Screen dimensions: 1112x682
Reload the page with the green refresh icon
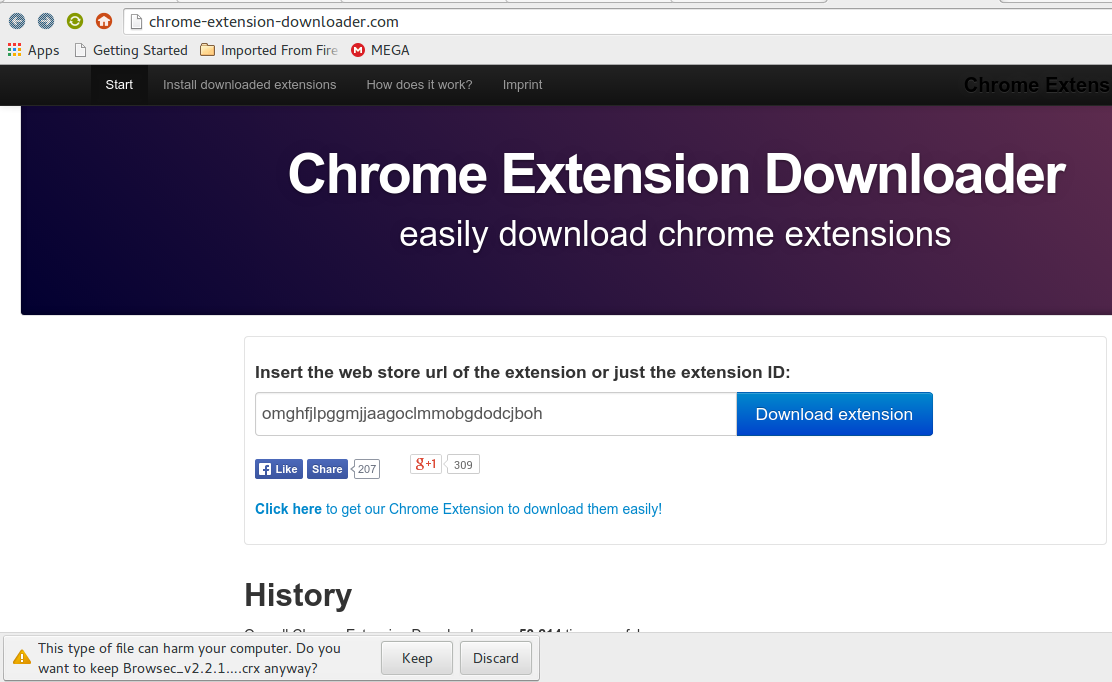75,21
